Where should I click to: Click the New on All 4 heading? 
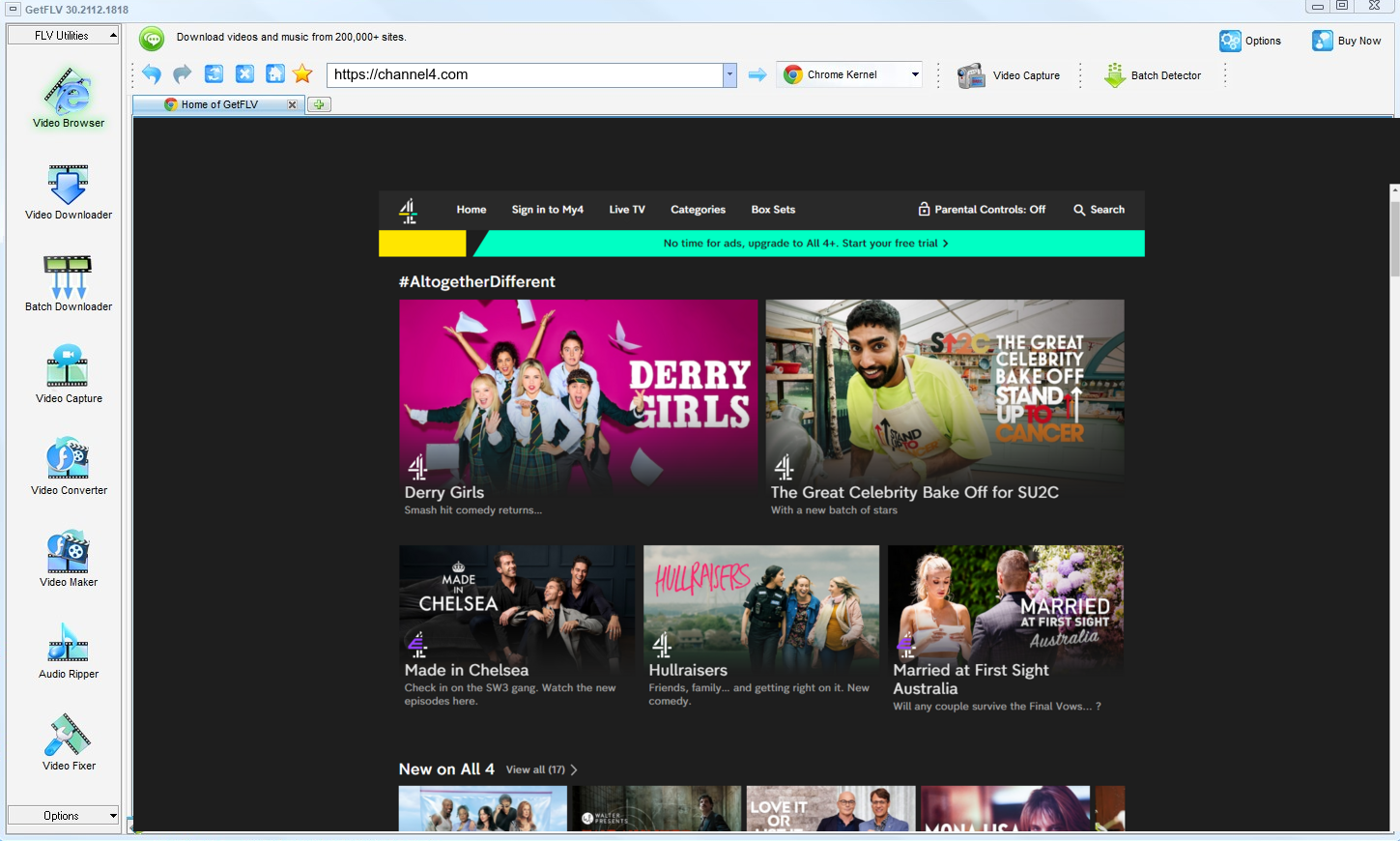[x=446, y=769]
